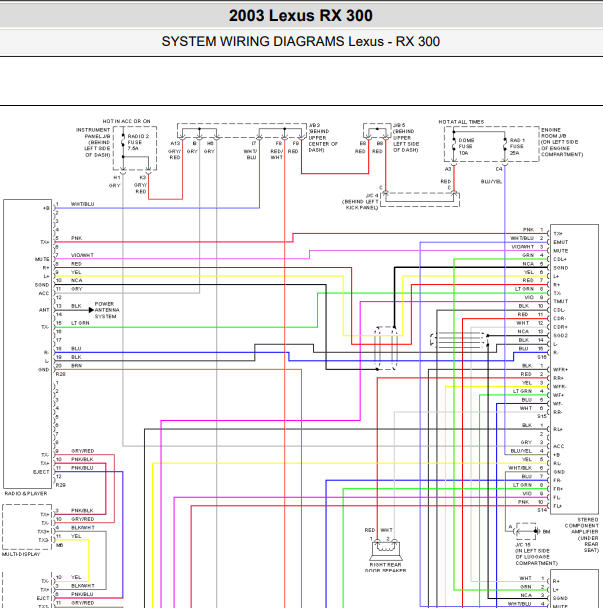Select the "J/C 15" luggage compartment label
The width and height of the screenshot is (603, 608).
[536, 554]
